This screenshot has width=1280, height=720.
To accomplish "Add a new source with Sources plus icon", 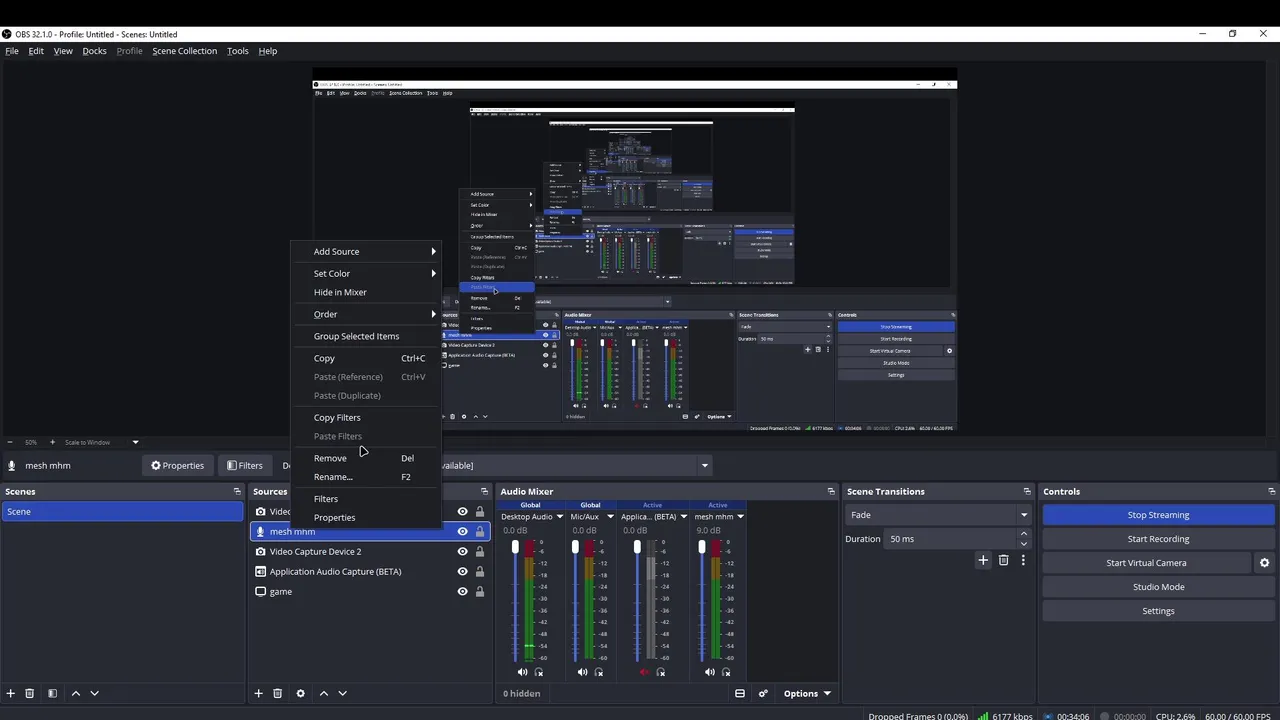I will tap(258, 693).
